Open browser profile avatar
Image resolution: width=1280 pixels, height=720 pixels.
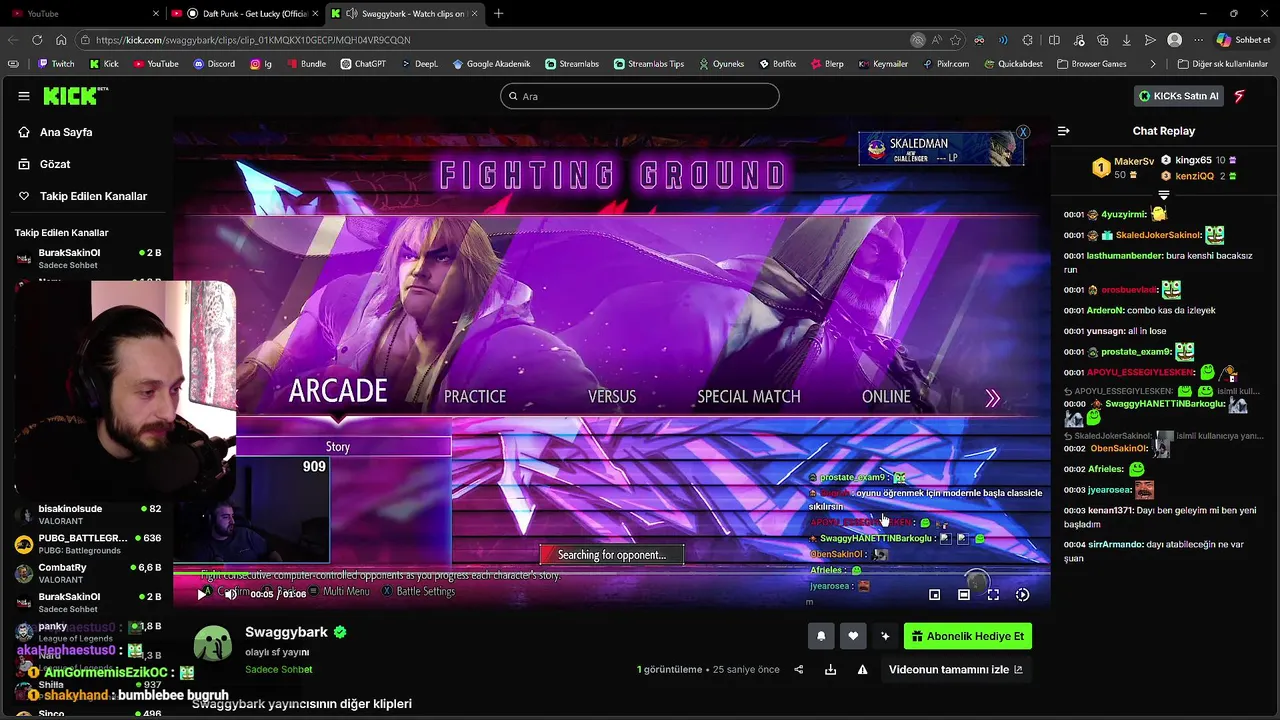point(1174,40)
